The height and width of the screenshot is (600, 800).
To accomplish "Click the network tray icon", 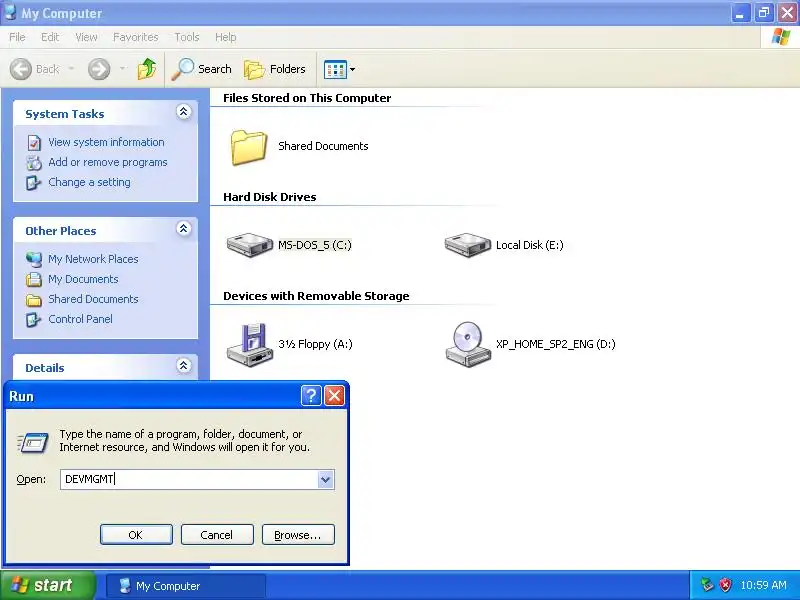I will (707, 585).
